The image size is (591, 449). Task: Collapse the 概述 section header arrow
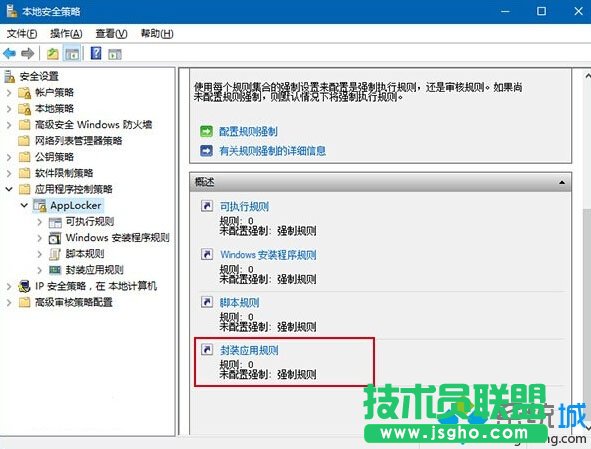click(x=562, y=182)
